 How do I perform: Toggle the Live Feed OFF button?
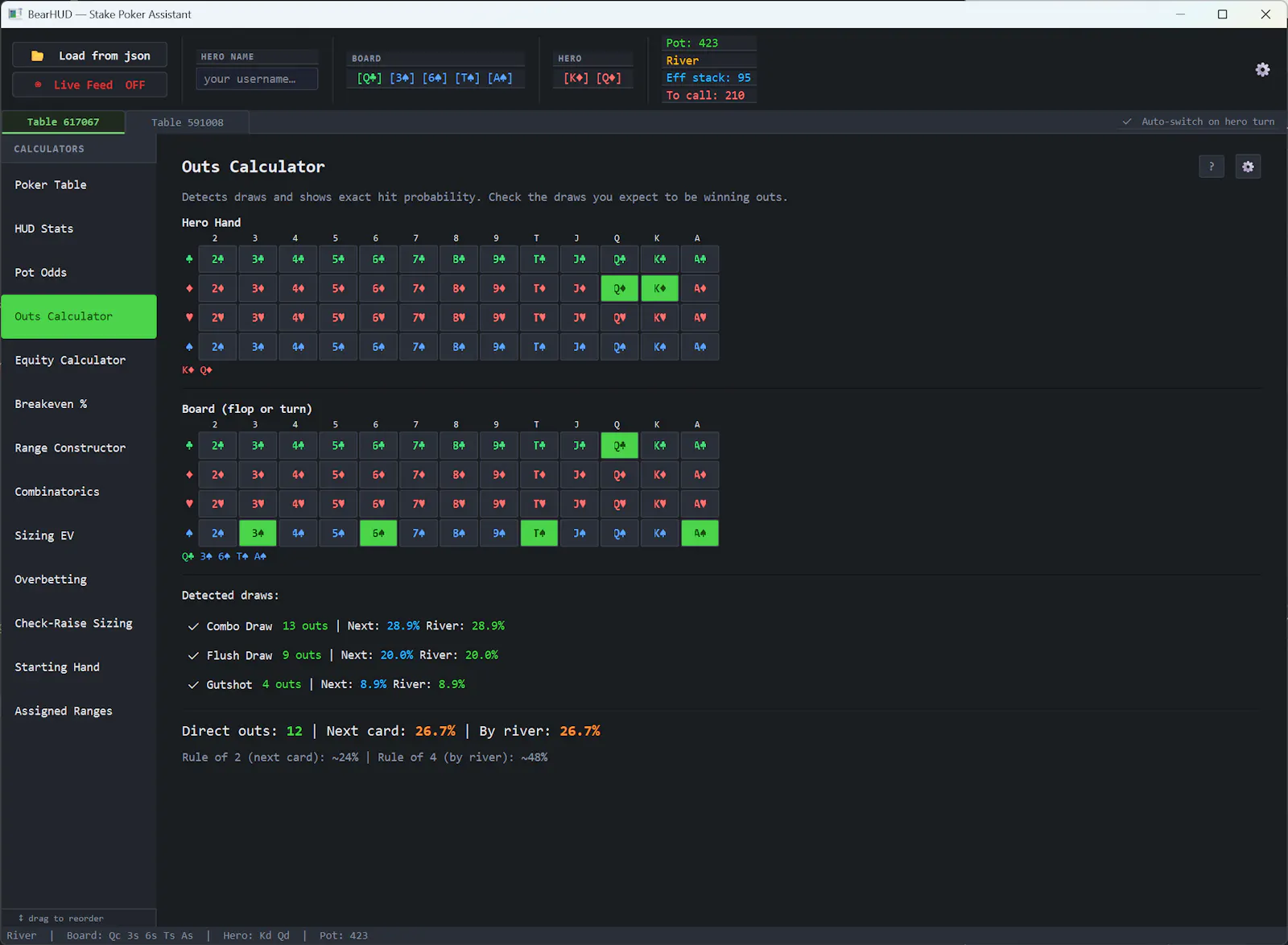point(90,85)
